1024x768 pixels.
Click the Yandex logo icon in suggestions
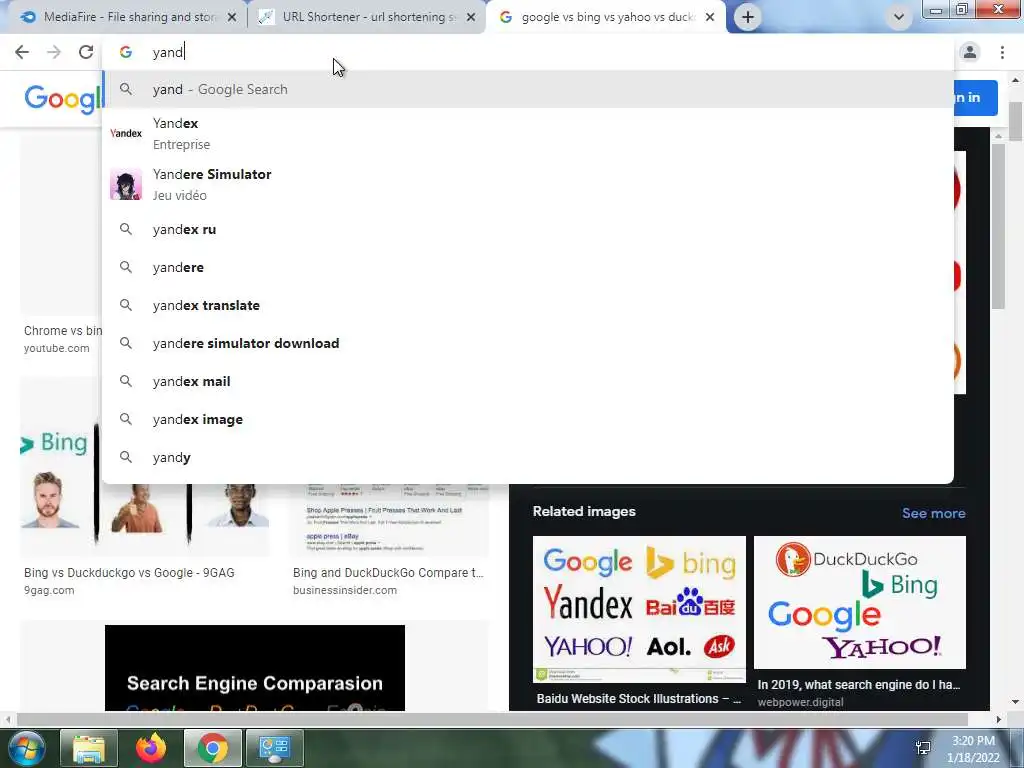pos(126,133)
